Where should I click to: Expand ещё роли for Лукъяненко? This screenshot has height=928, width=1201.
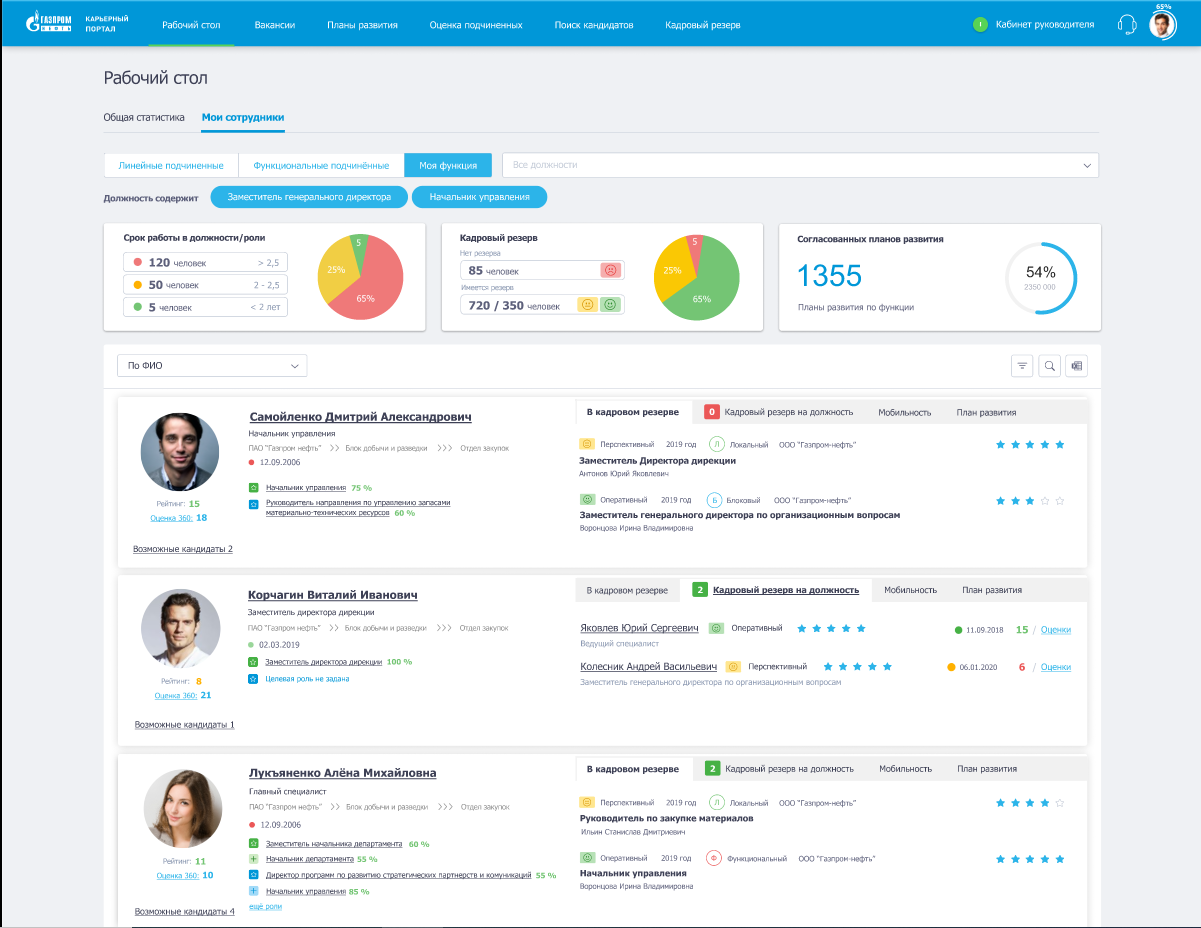coord(265,906)
